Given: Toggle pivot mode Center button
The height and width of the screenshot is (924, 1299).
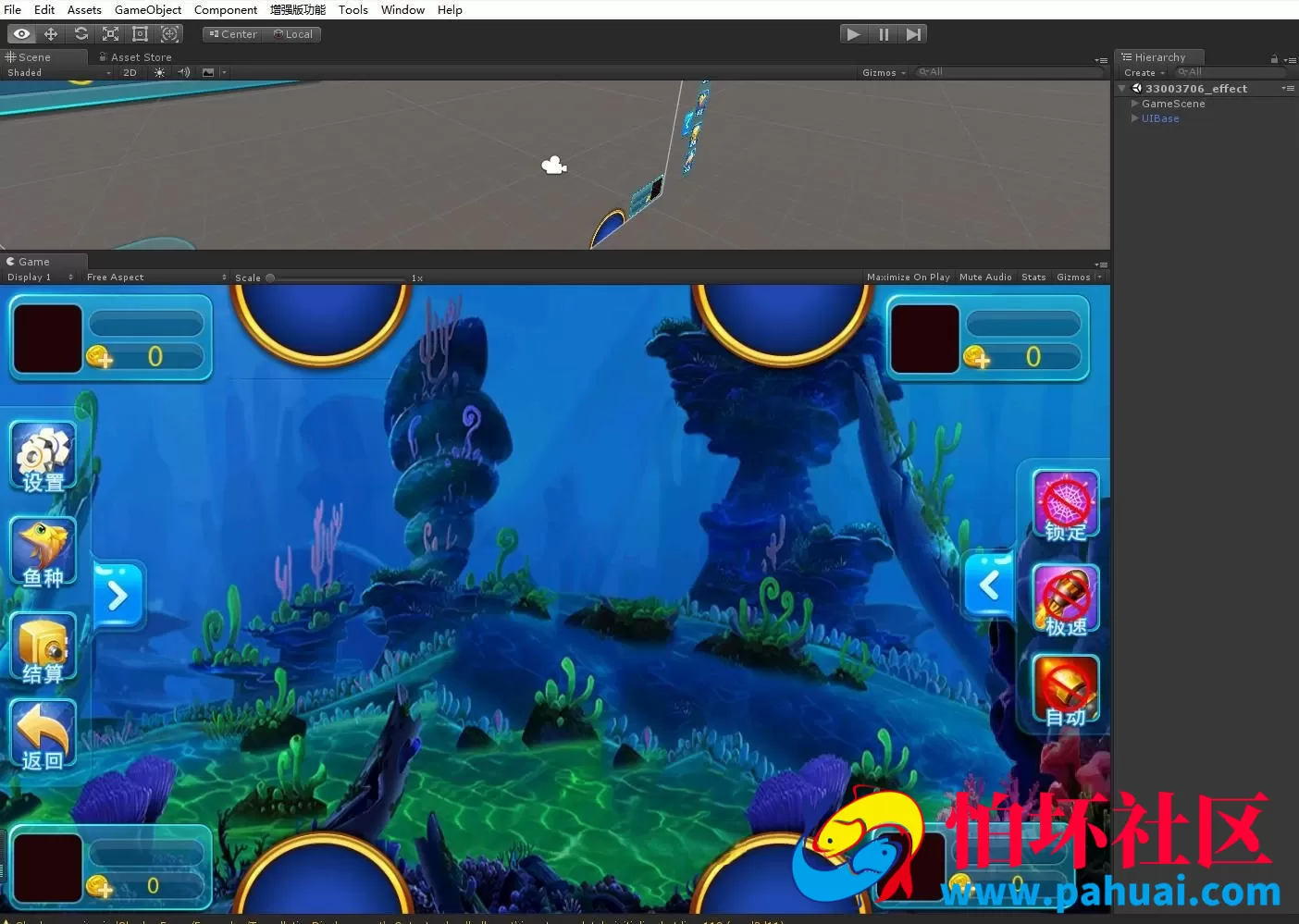Looking at the screenshot, I should pyautogui.click(x=233, y=34).
